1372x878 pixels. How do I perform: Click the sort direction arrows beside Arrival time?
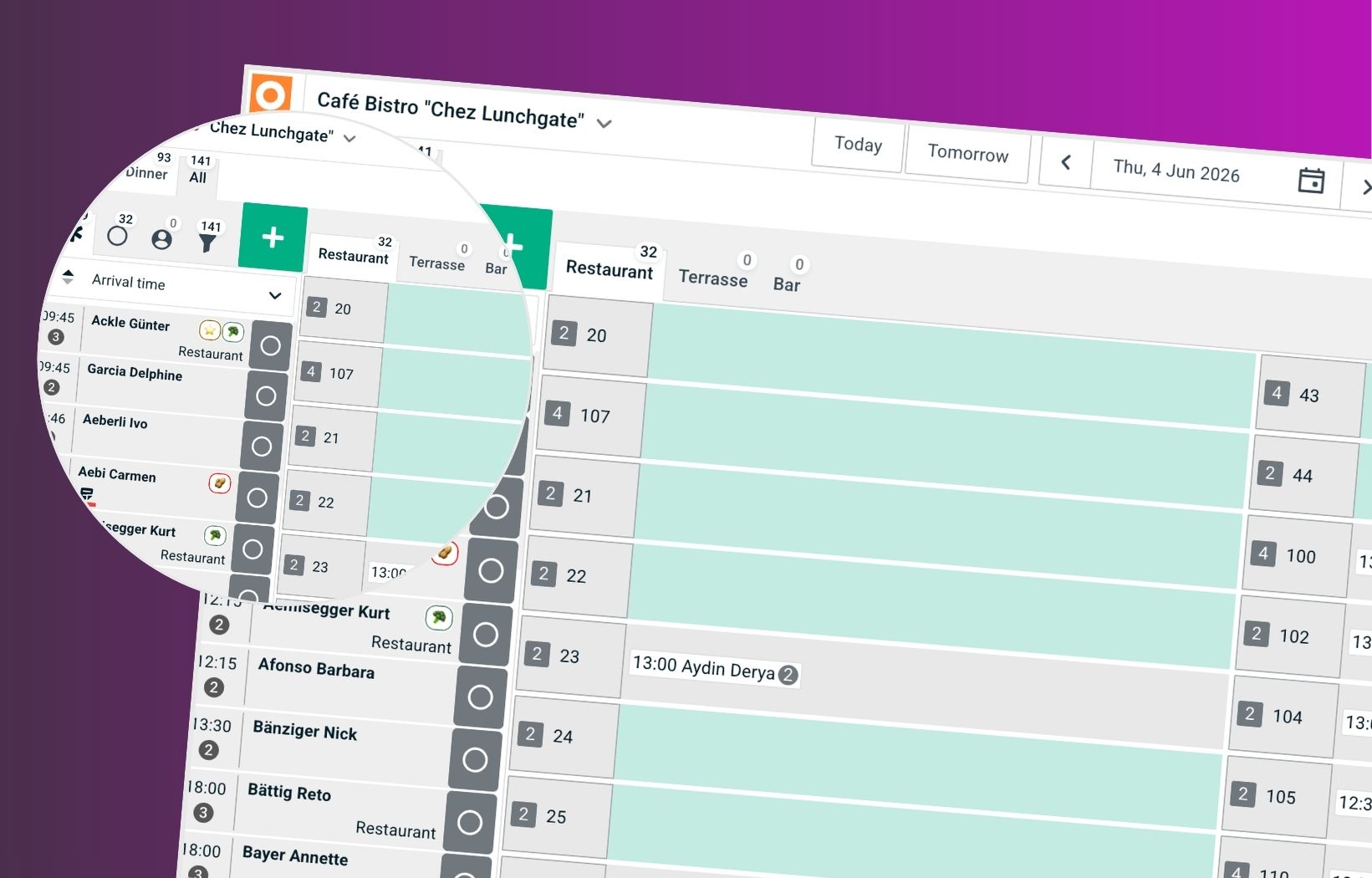coord(68,277)
